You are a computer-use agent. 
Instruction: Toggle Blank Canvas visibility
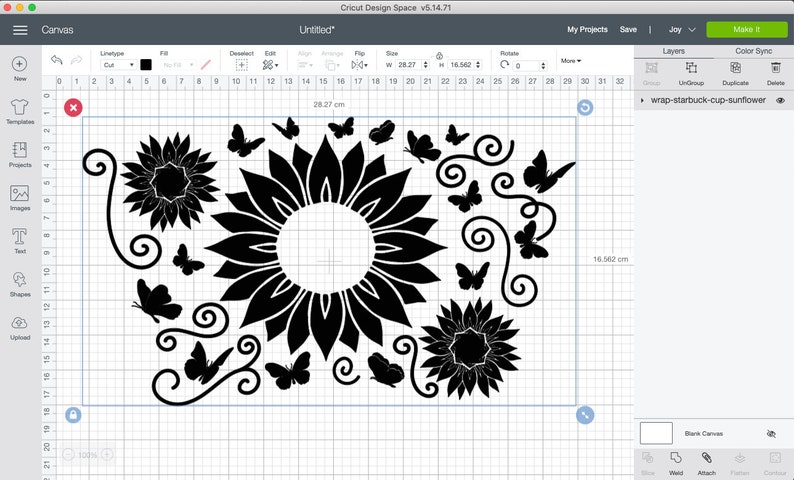771,434
